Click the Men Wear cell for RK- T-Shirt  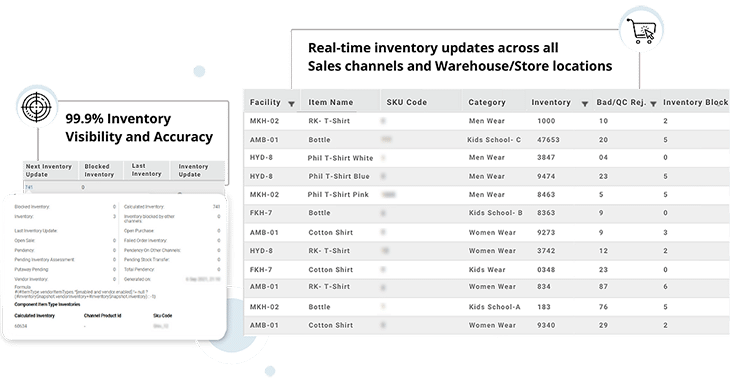487,121
